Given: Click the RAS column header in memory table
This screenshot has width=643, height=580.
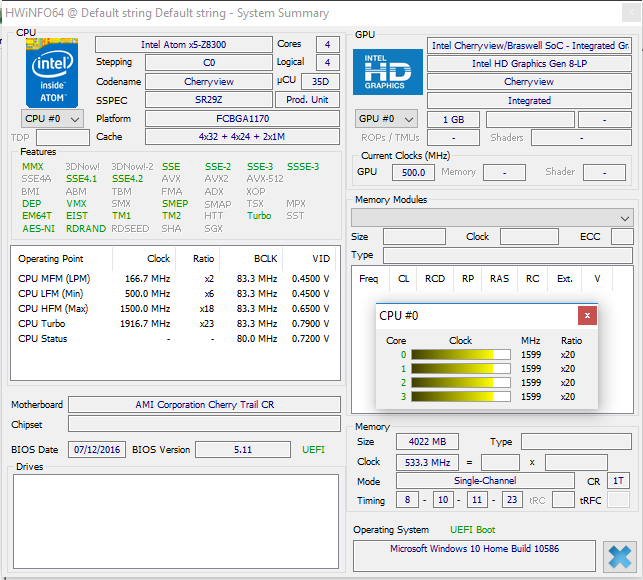Looking at the screenshot, I should click(x=499, y=279).
